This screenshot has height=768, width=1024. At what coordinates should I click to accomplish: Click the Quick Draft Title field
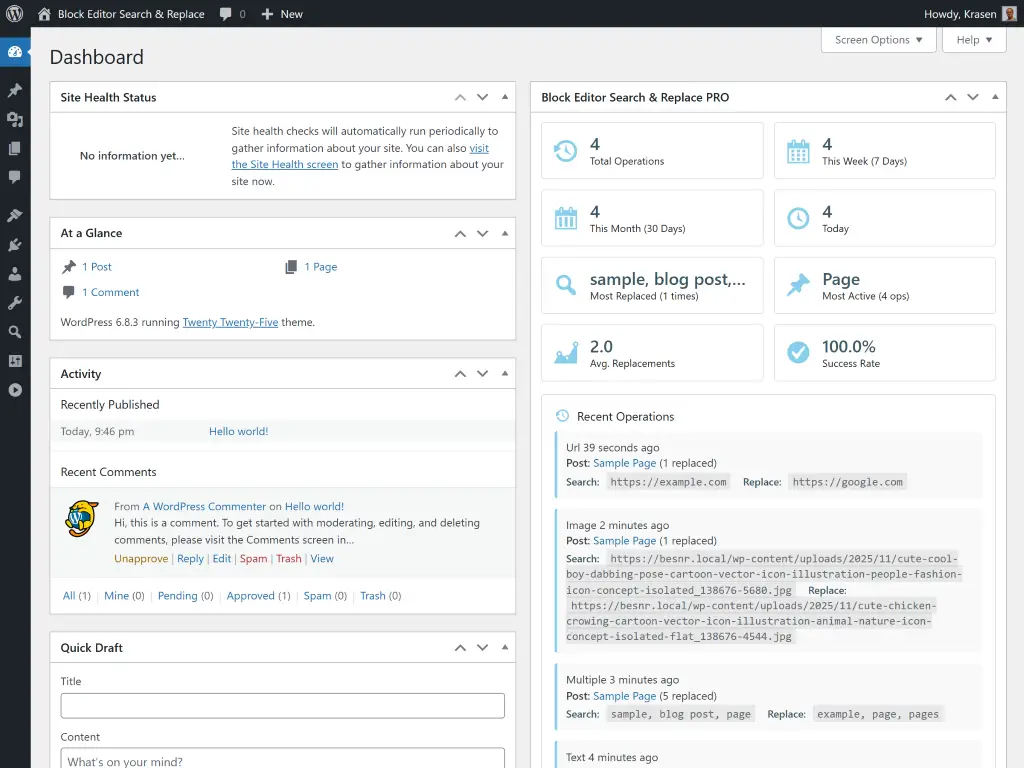282,705
